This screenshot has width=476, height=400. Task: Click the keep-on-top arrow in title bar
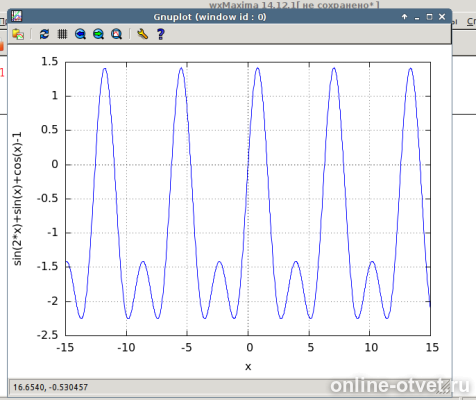tap(404, 17)
